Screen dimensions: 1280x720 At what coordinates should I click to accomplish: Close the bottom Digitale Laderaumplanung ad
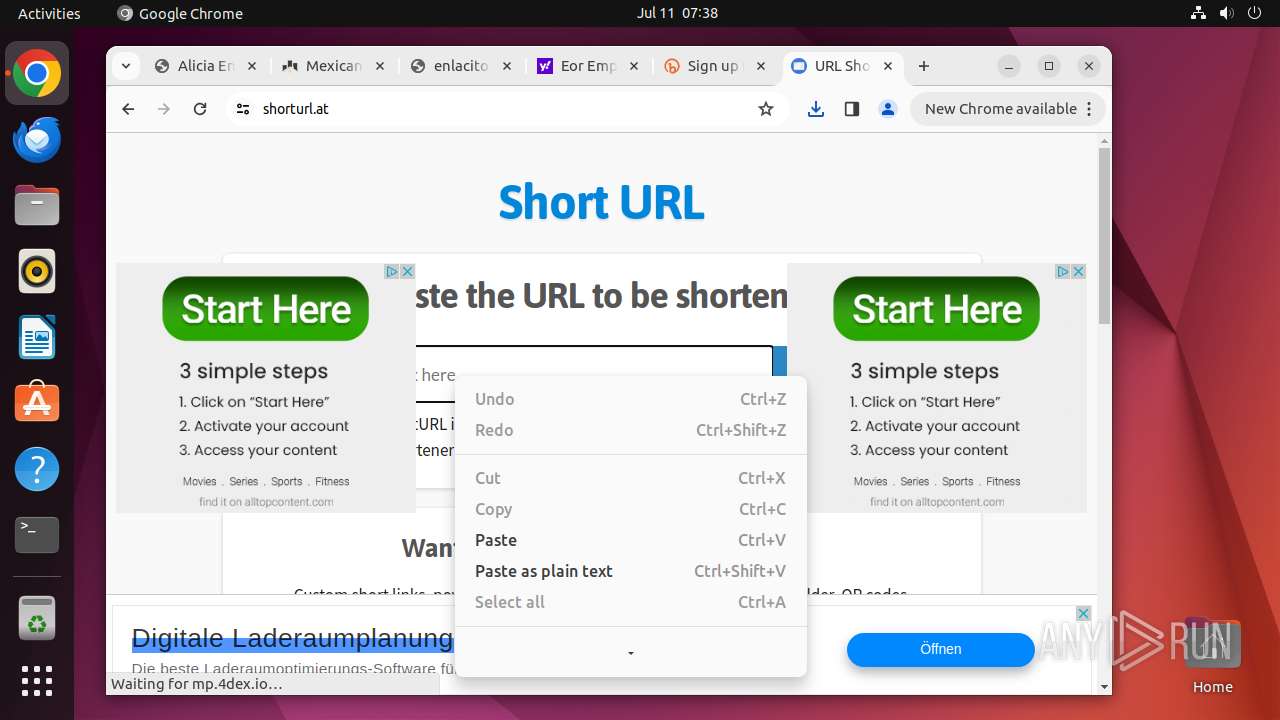1083,613
